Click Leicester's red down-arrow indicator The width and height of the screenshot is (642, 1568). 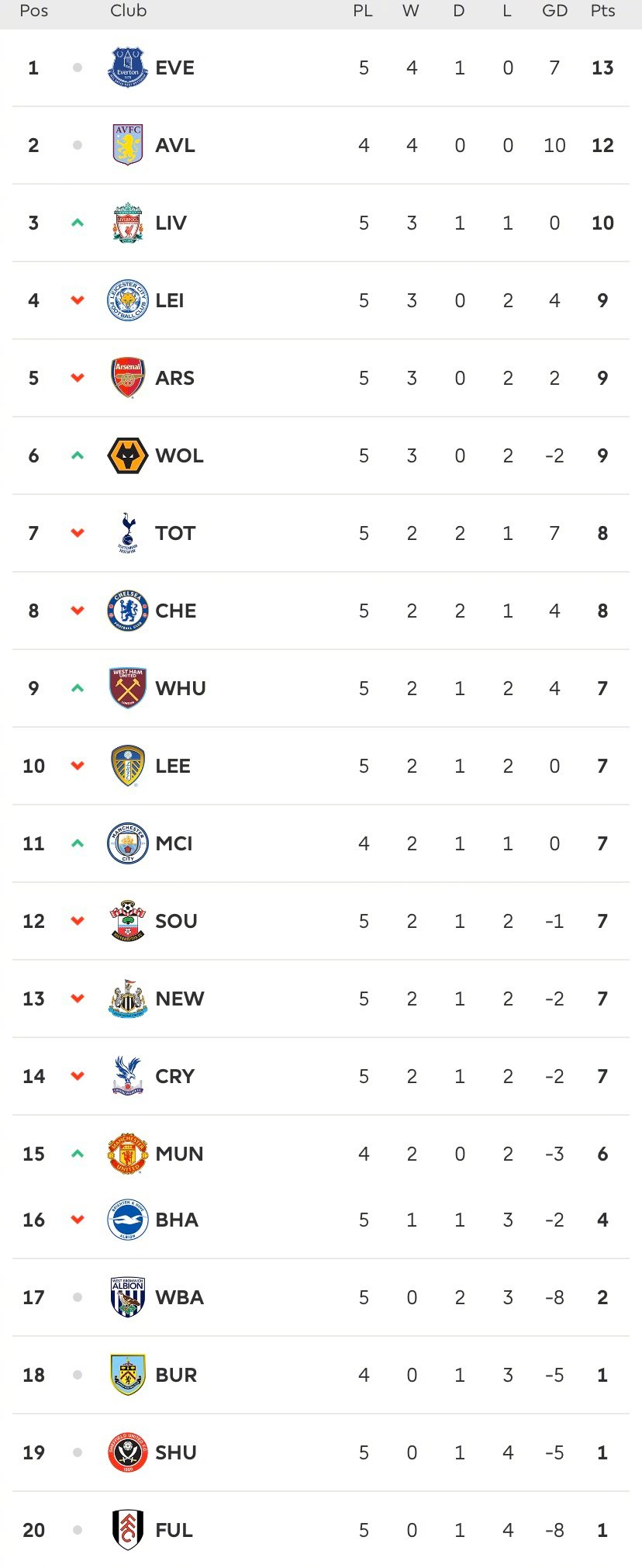point(78,300)
